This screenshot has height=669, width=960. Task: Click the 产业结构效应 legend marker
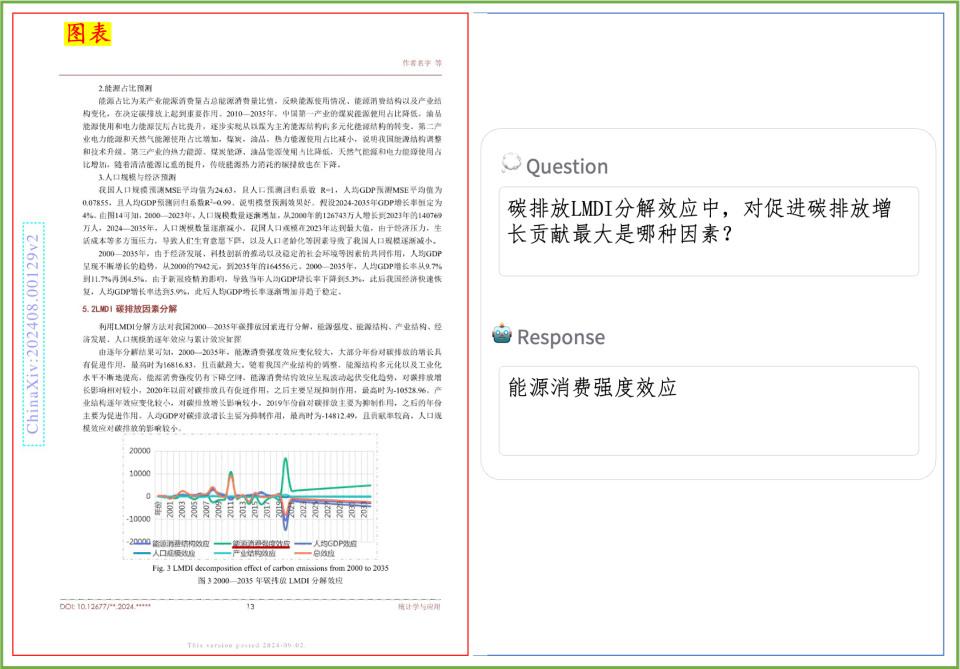pyautogui.click(x=222, y=551)
